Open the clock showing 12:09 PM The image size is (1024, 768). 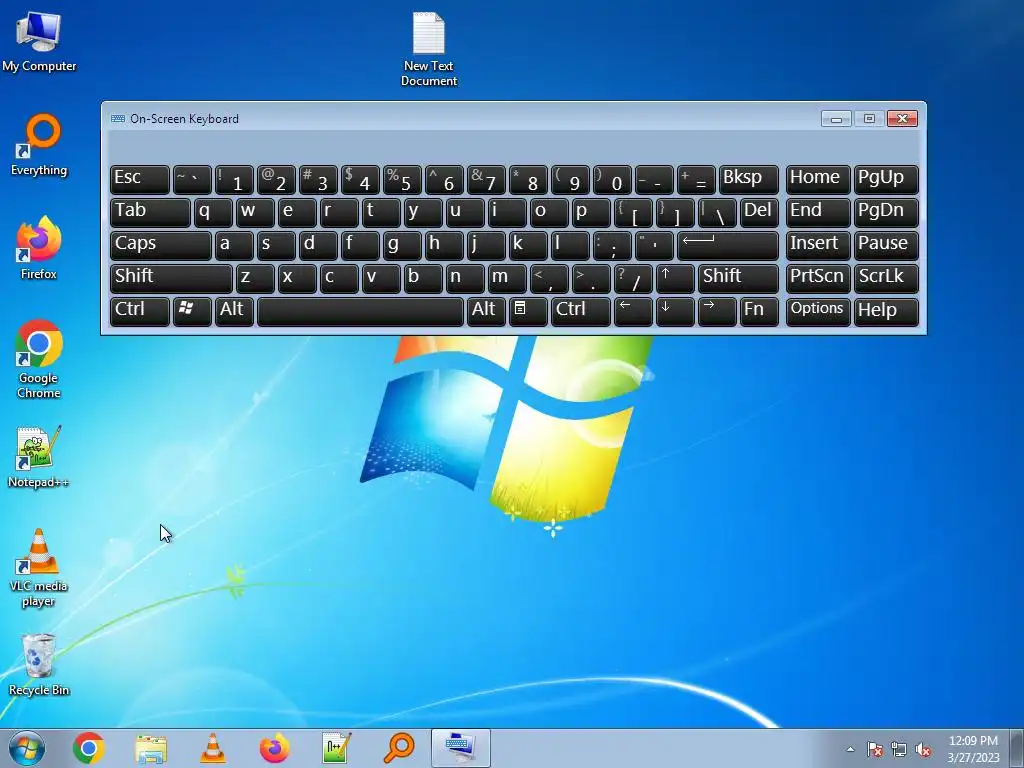click(973, 748)
